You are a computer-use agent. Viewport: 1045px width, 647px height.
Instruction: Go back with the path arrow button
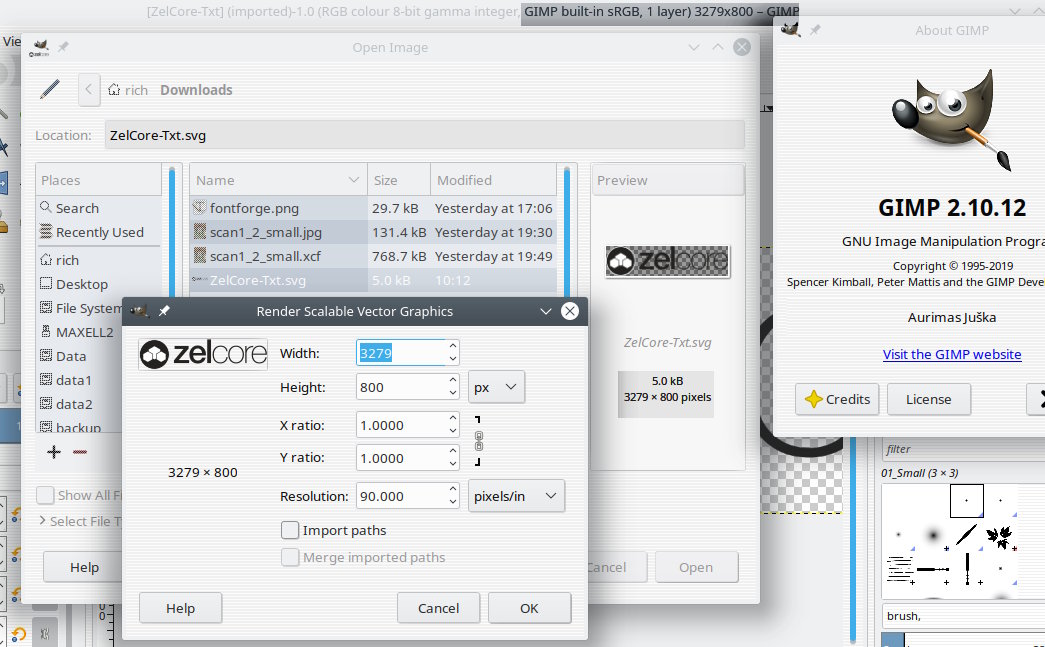pos(89,89)
